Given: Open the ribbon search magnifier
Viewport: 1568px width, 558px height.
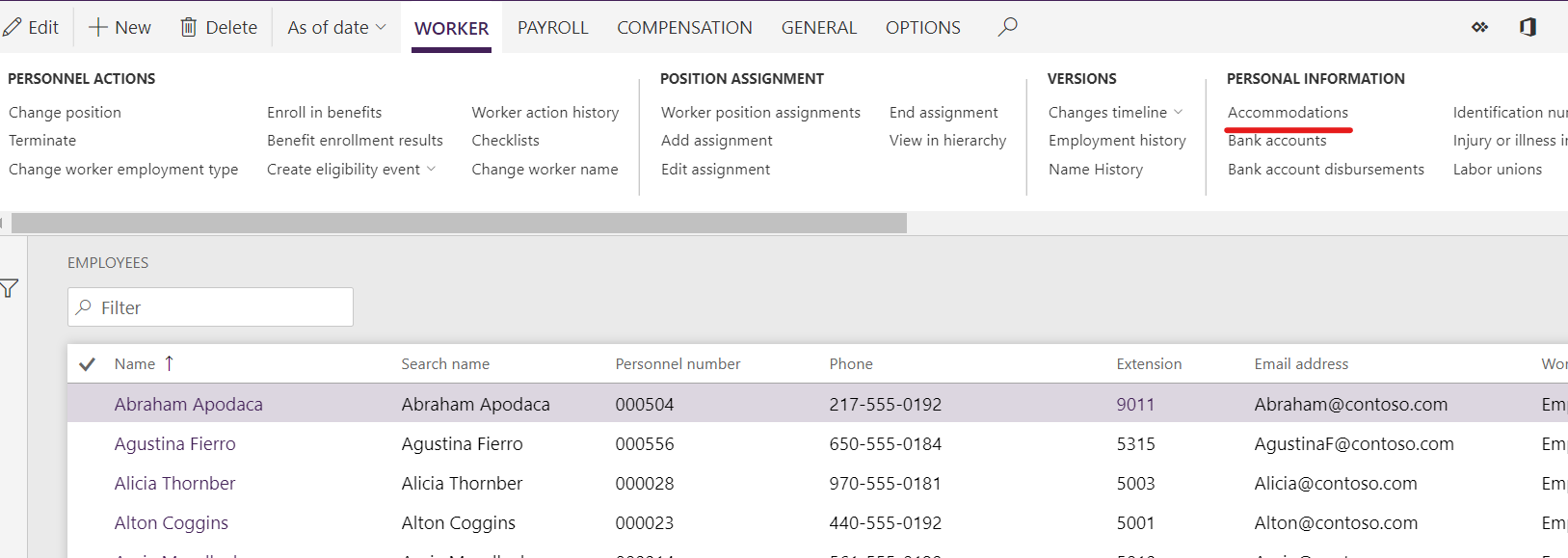Looking at the screenshot, I should click(x=1008, y=27).
